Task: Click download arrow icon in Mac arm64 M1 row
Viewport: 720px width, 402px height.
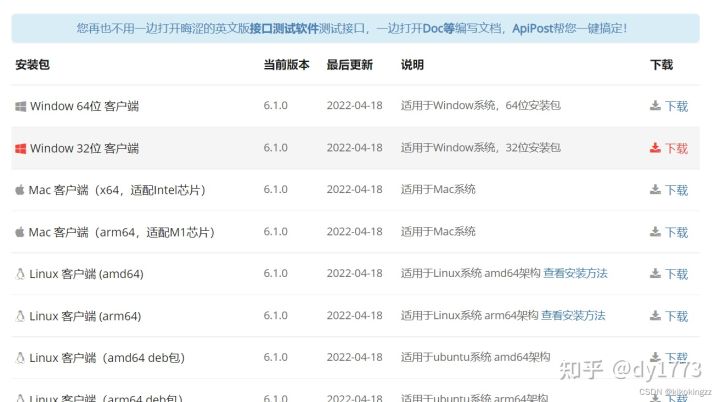Action: [x=655, y=232]
